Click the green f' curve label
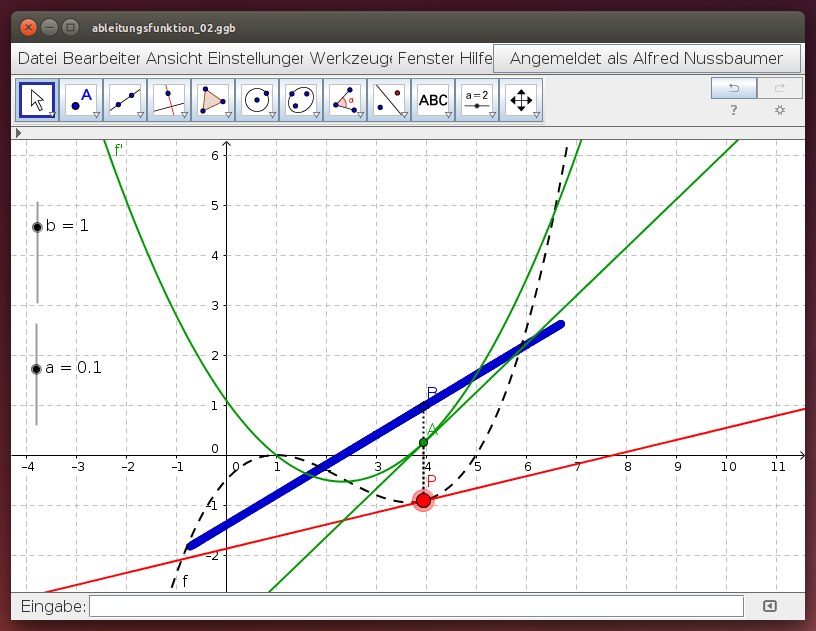 [x=119, y=150]
